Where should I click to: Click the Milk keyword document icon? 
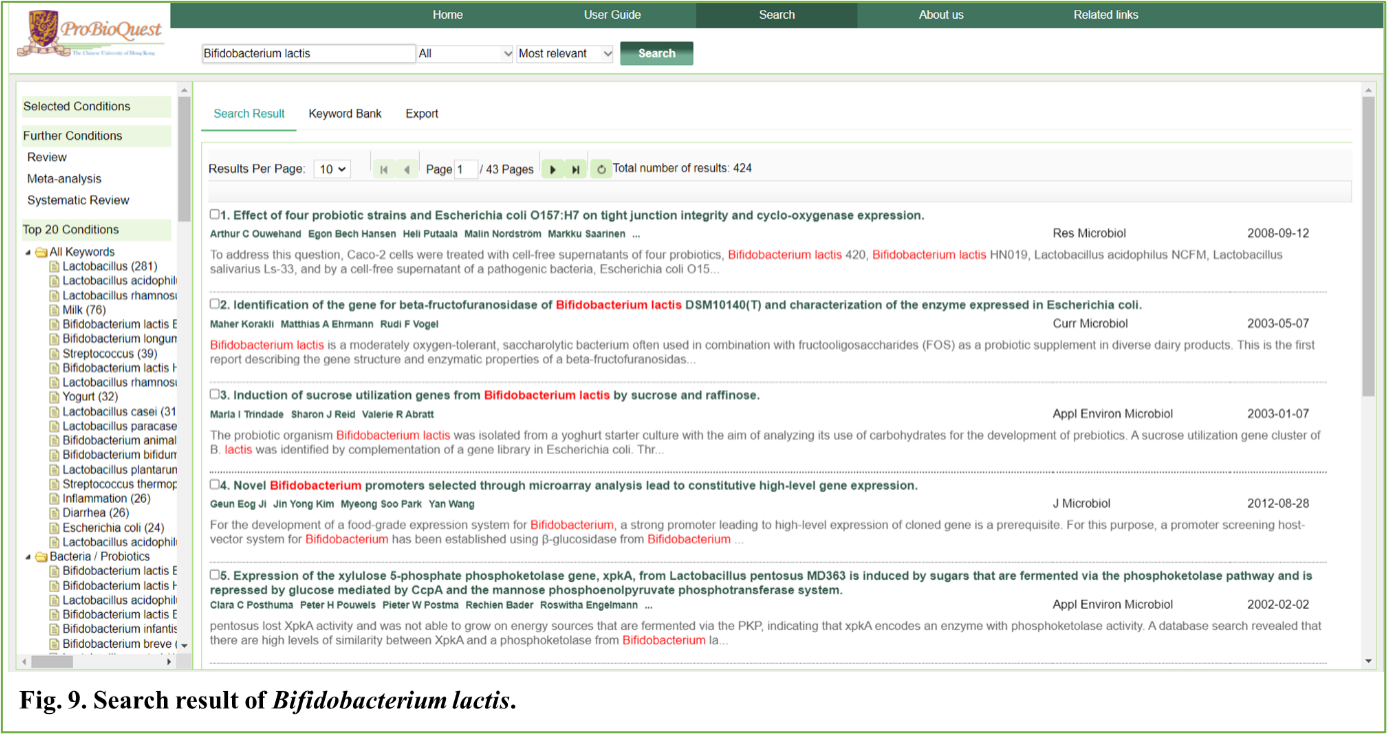tap(55, 310)
